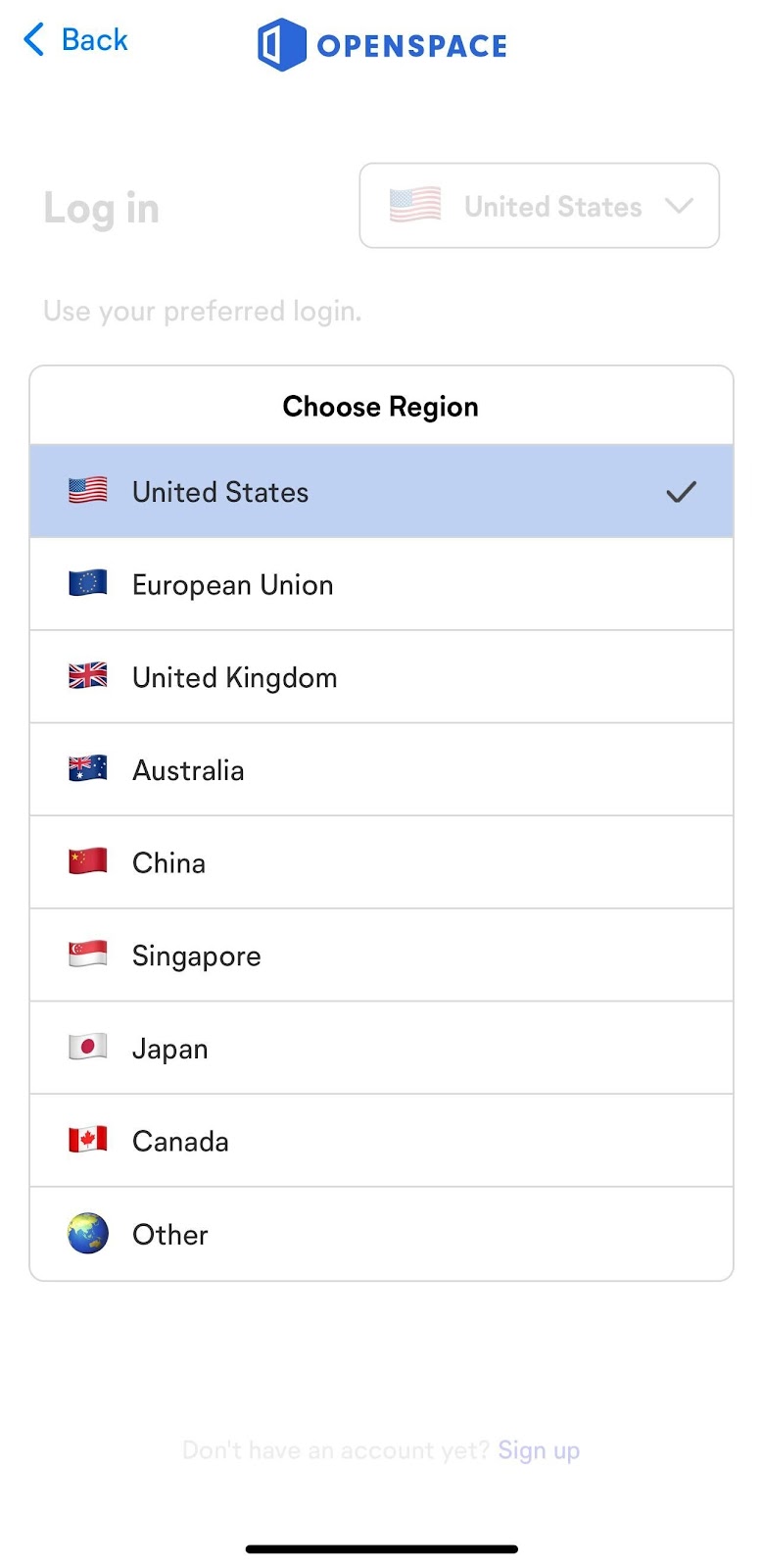Click the globe icon beside Other
Viewport: 763px width, 1568px height.
[88, 1234]
